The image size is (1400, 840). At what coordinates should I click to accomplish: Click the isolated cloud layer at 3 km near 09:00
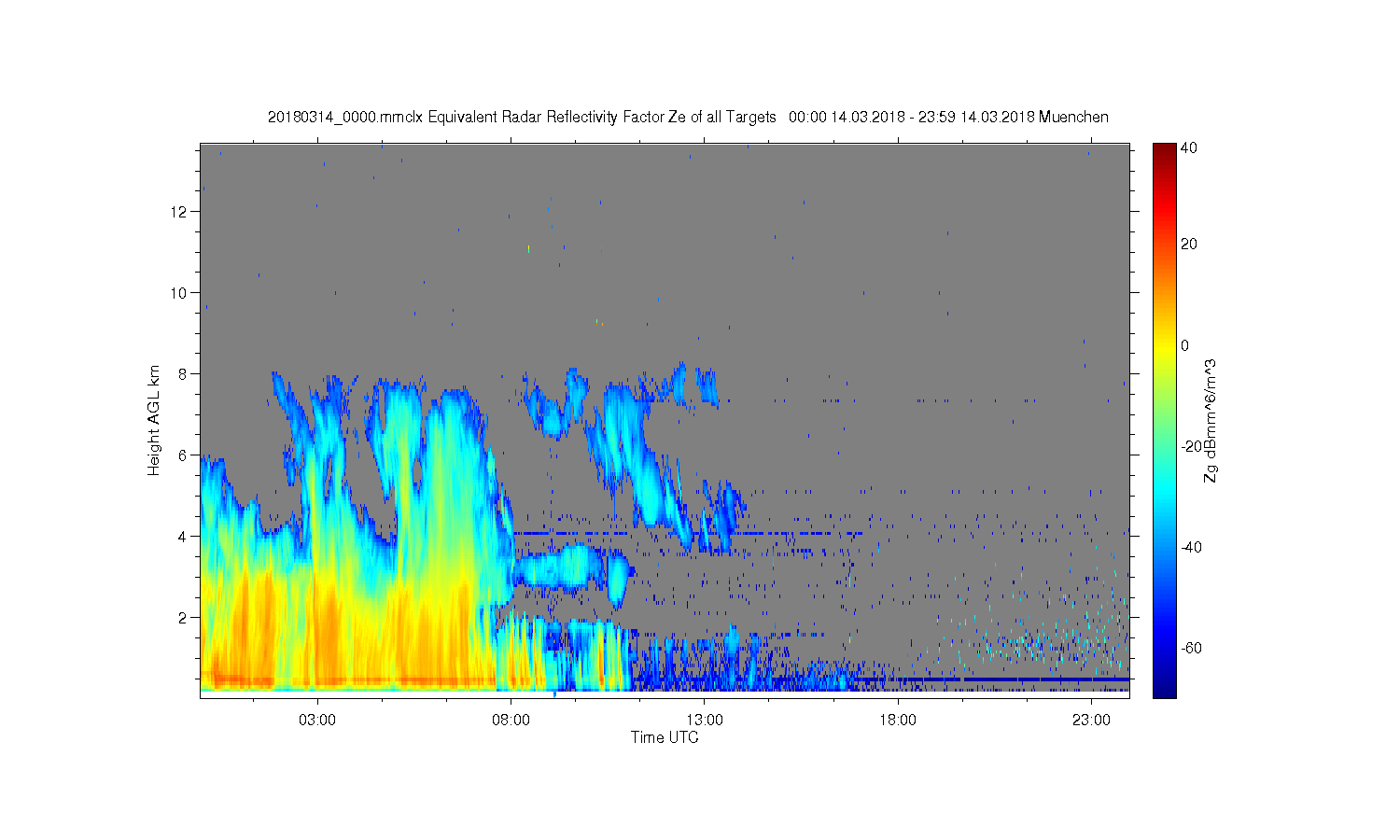pyautogui.click(x=560, y=567)
